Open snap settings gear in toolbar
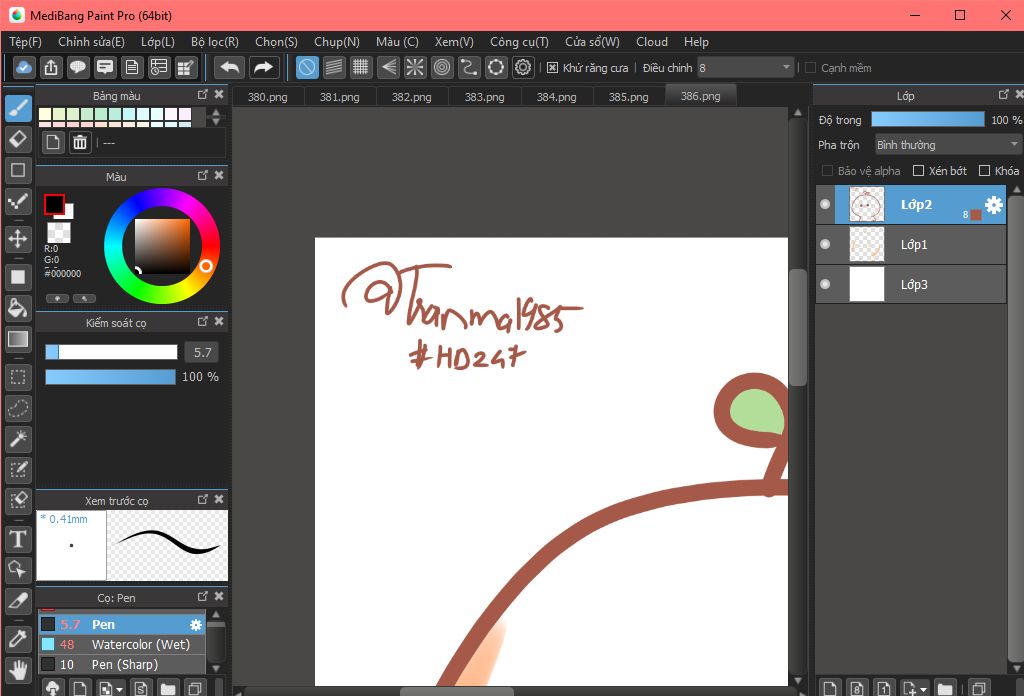1024x696 pixels. (x=523, y=67)
